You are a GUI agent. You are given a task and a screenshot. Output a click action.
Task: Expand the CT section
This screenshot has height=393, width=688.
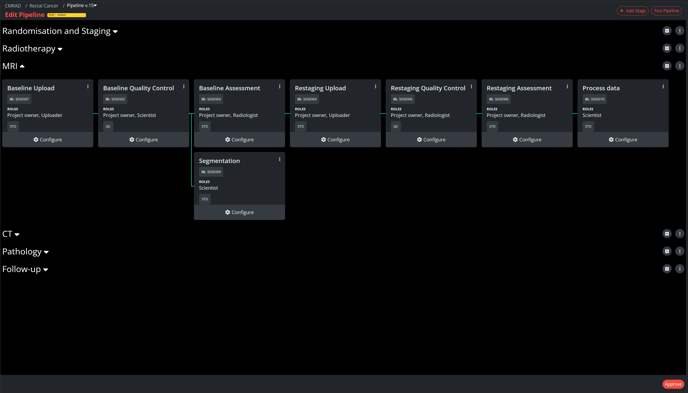click(x=11, y=234)
